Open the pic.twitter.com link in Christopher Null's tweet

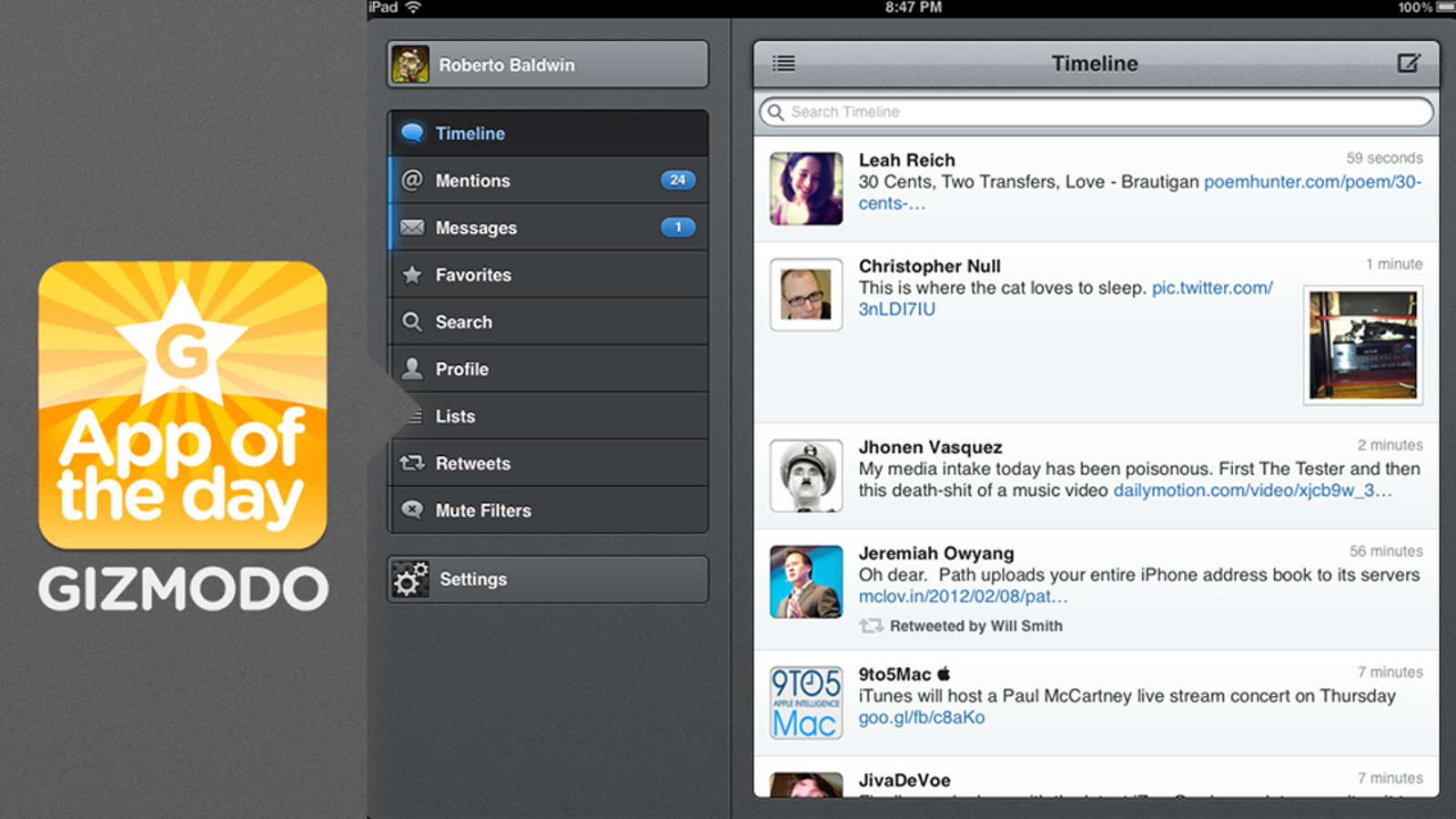tap(1212, 288)
